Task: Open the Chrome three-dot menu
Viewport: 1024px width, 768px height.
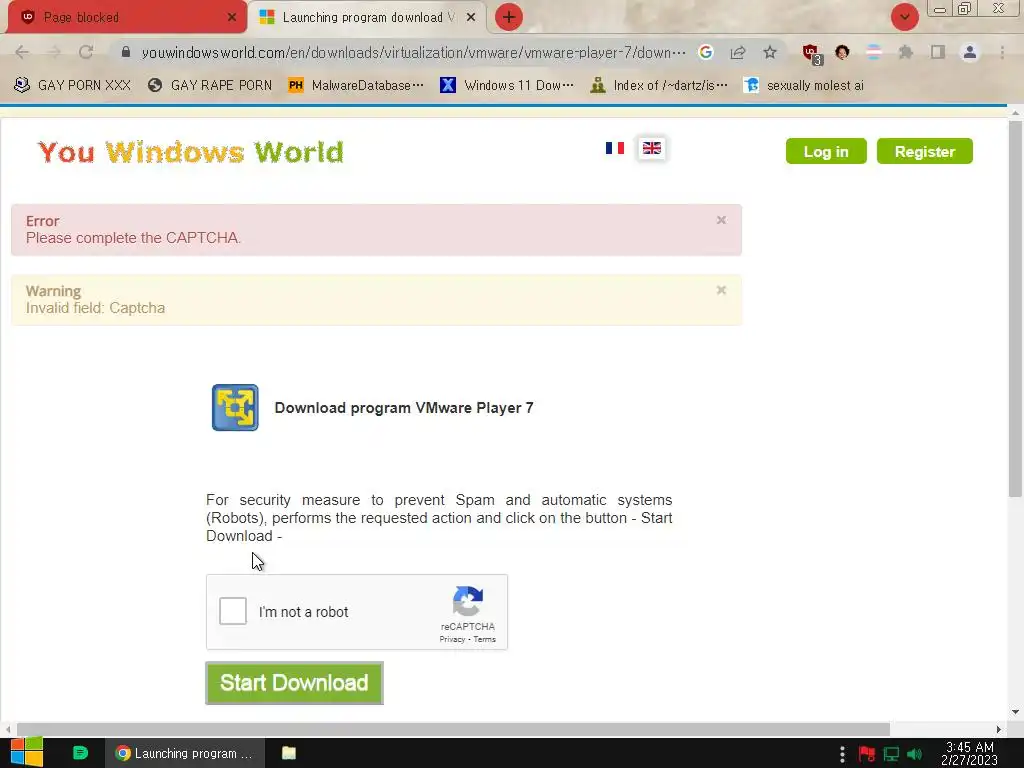Action: (1002, 52)
